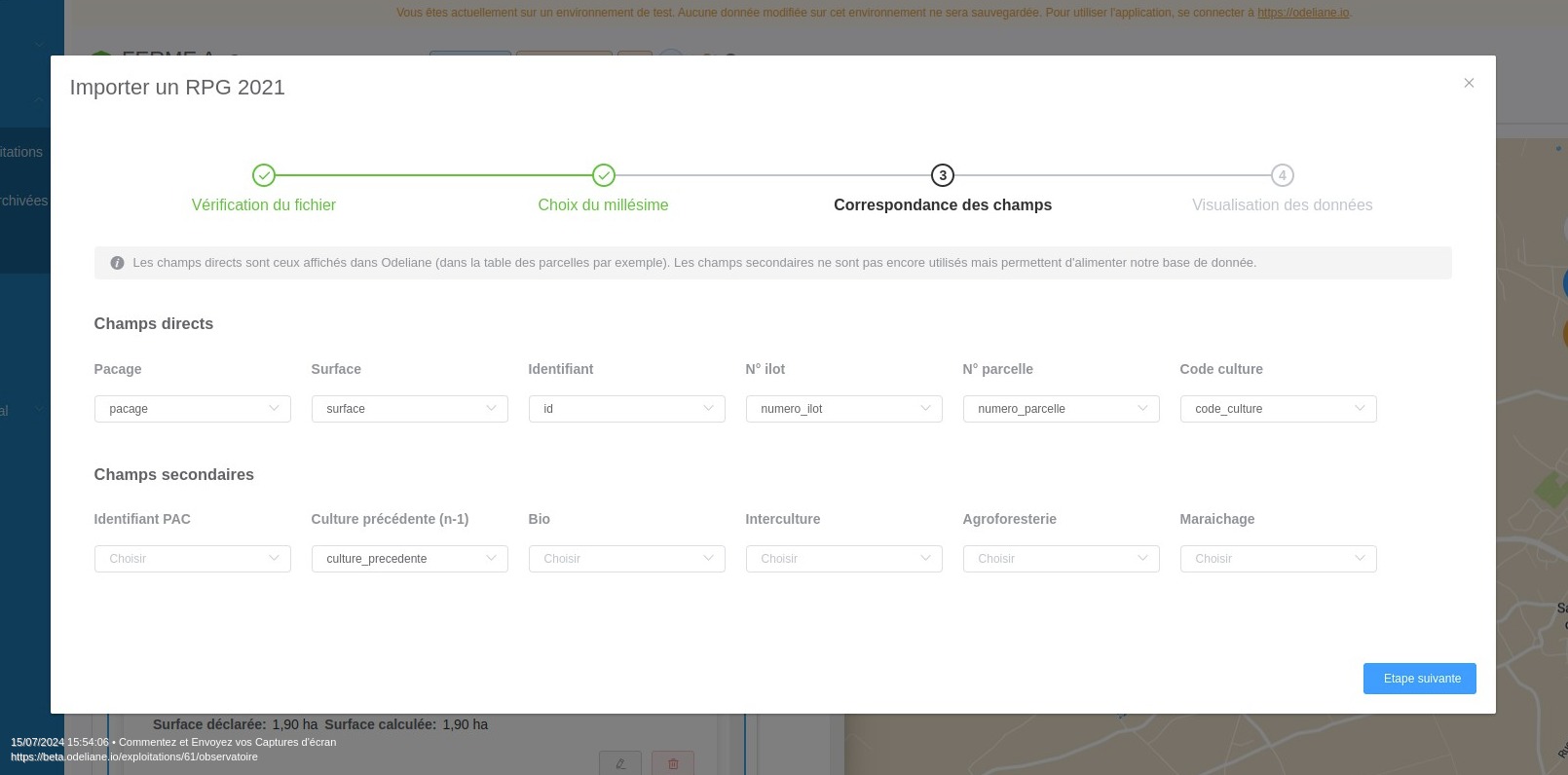Choose a field for Bio
This screenshot has height=775, width=1568.
point(626,559)
